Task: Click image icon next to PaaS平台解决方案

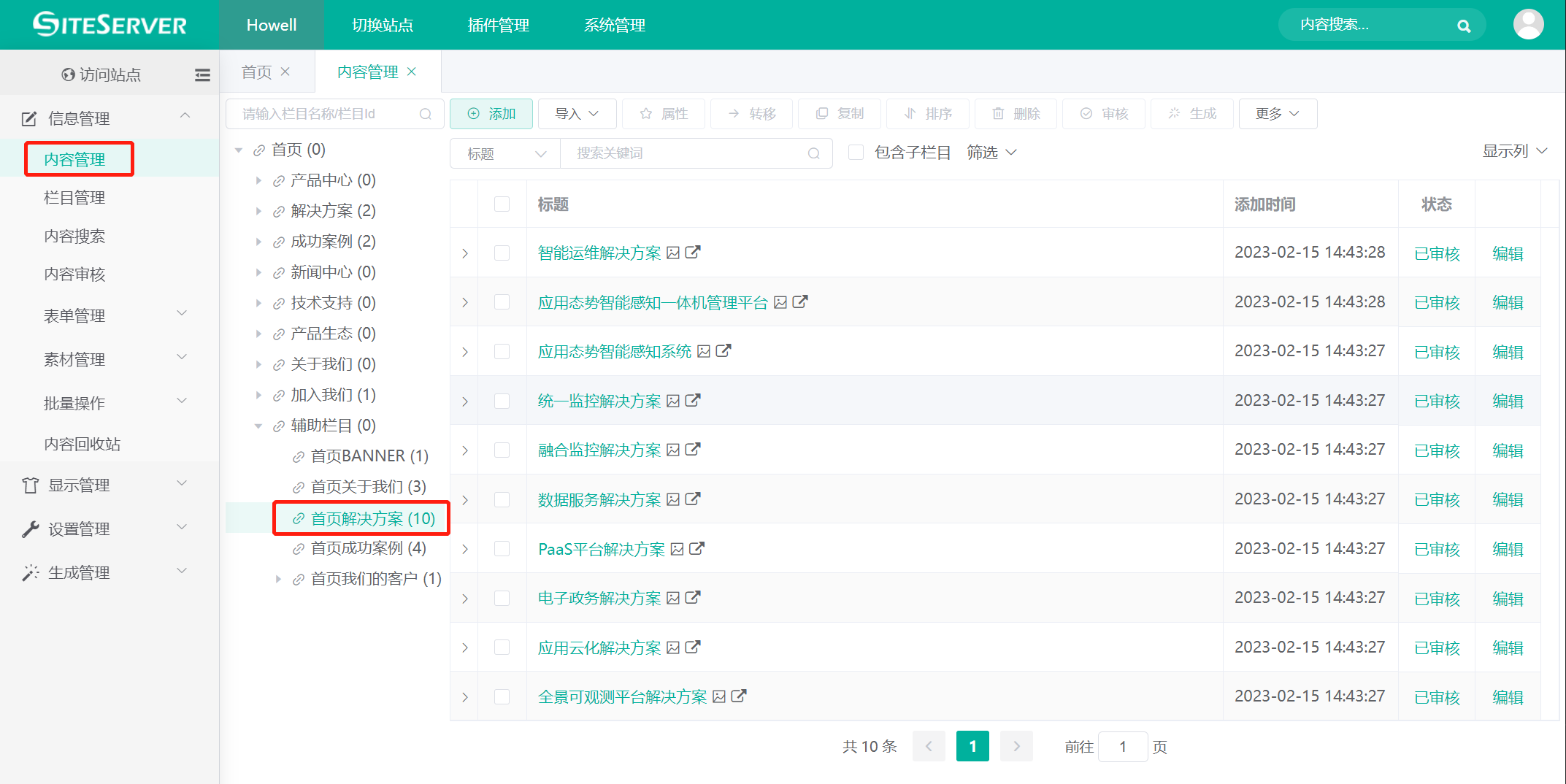Action: pos(678,548)
